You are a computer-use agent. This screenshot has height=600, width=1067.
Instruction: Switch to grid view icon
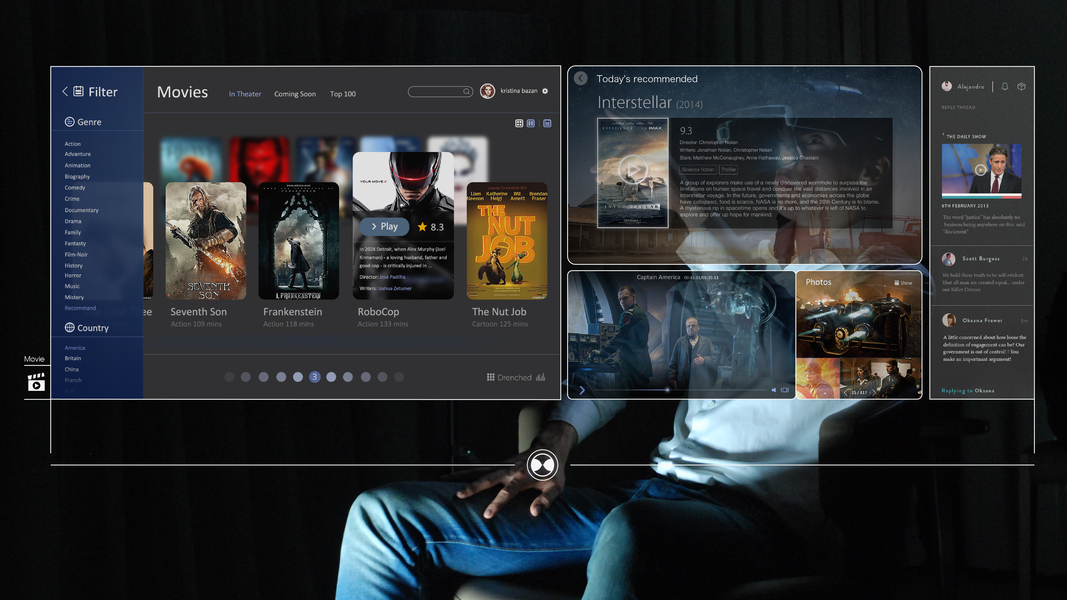click(x=519, y=123)
